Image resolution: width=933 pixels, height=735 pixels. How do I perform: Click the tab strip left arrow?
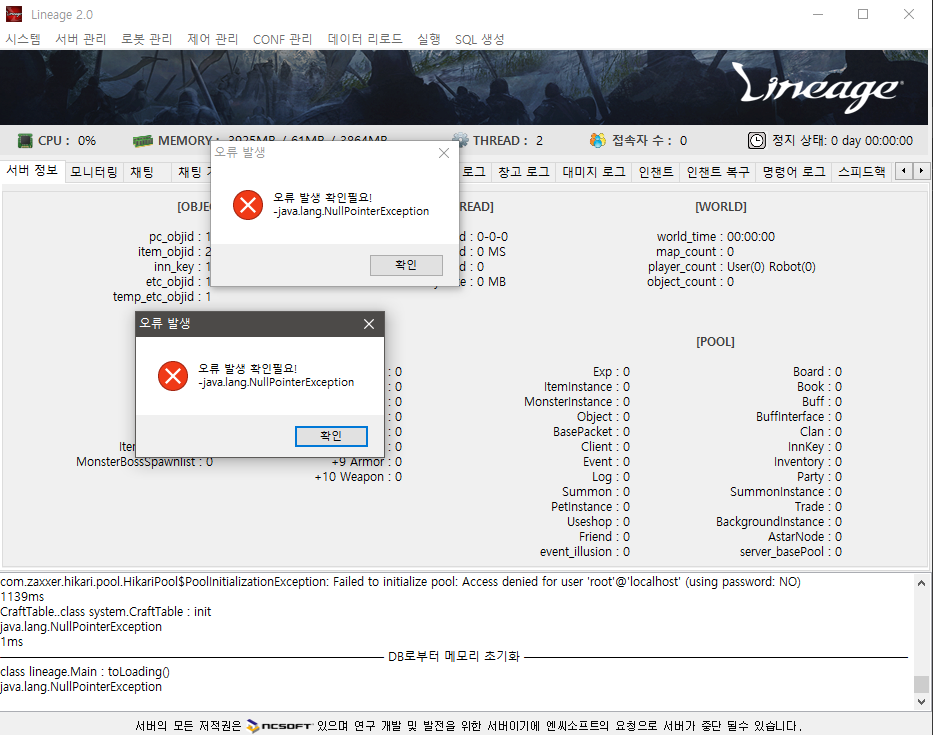pyautogui.click(x=904, y=171)
